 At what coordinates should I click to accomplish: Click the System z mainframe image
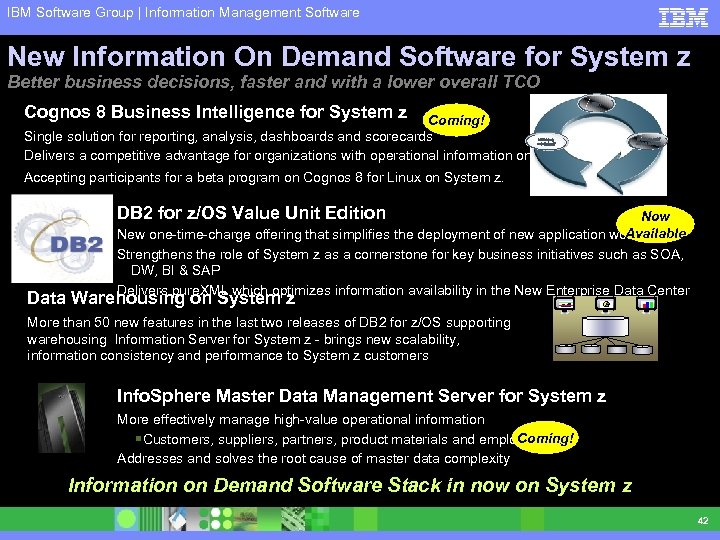pos(61,418)
